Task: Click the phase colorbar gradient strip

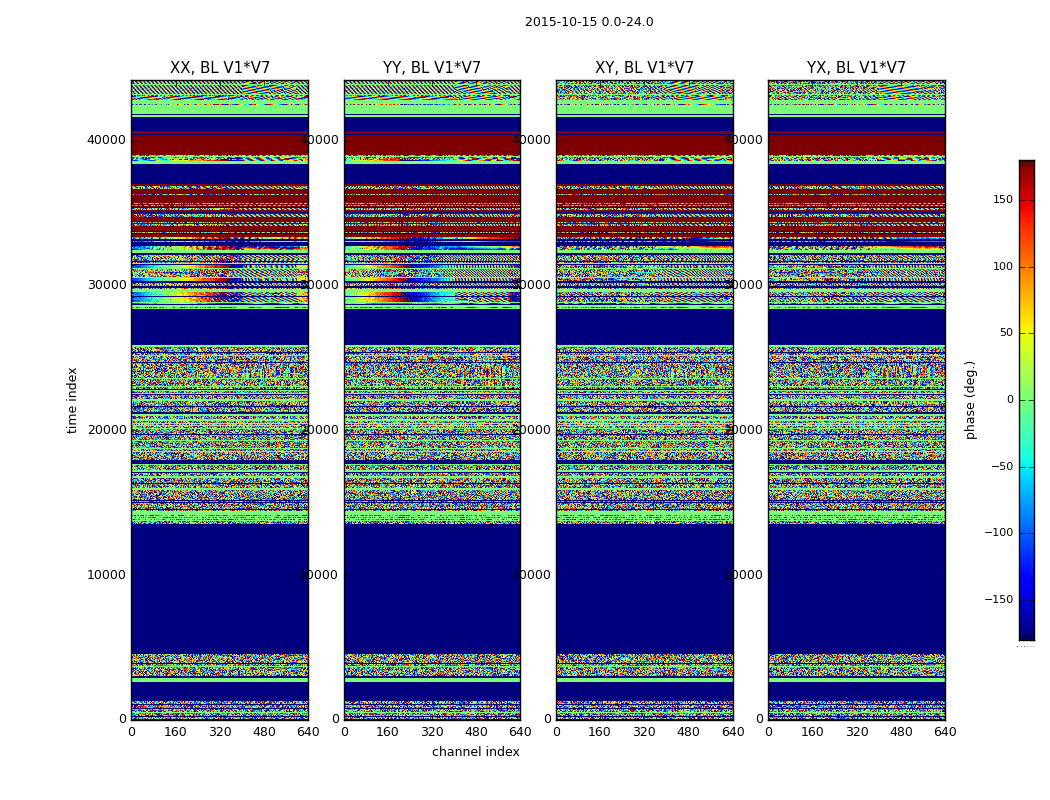Action: pos(1027,400)
